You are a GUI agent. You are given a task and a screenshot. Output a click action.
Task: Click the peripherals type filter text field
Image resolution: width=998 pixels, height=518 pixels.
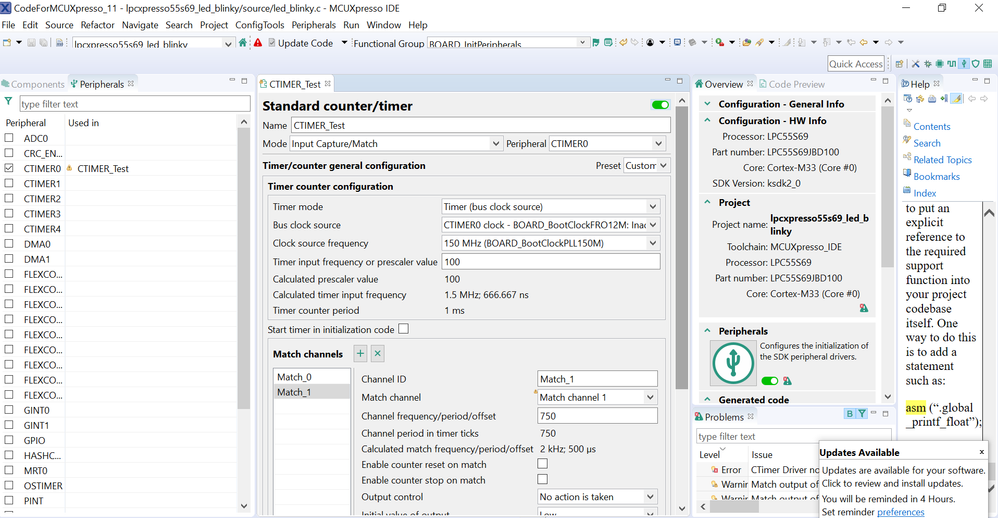point(134,104)
